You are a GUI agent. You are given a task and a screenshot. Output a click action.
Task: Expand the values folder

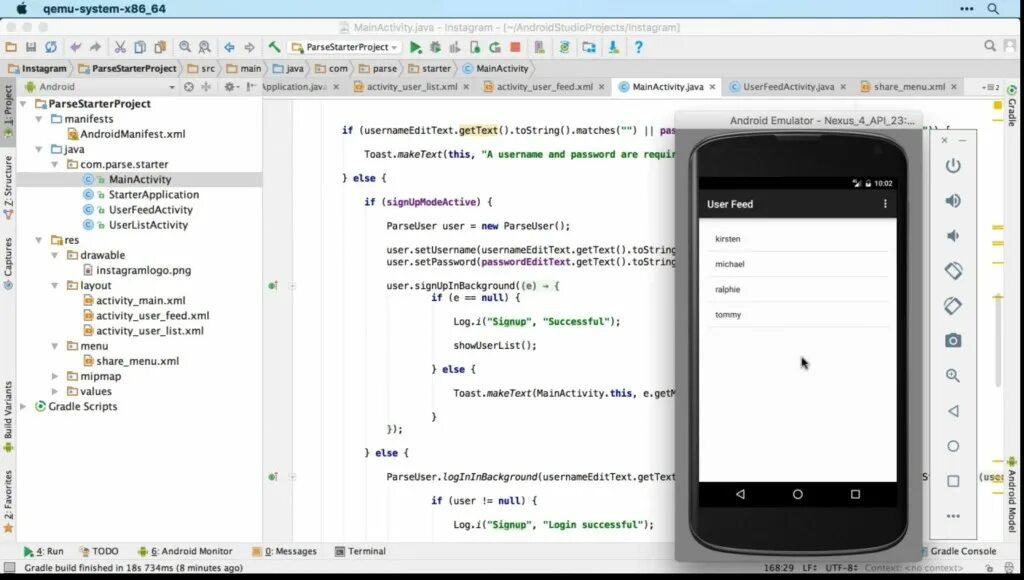click(x=55, y=391)
